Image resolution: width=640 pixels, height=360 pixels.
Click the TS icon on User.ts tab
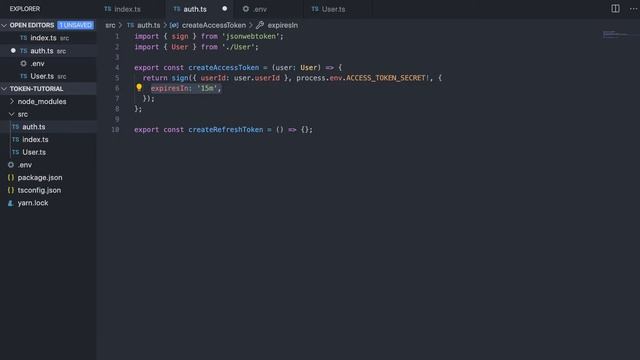315,9
